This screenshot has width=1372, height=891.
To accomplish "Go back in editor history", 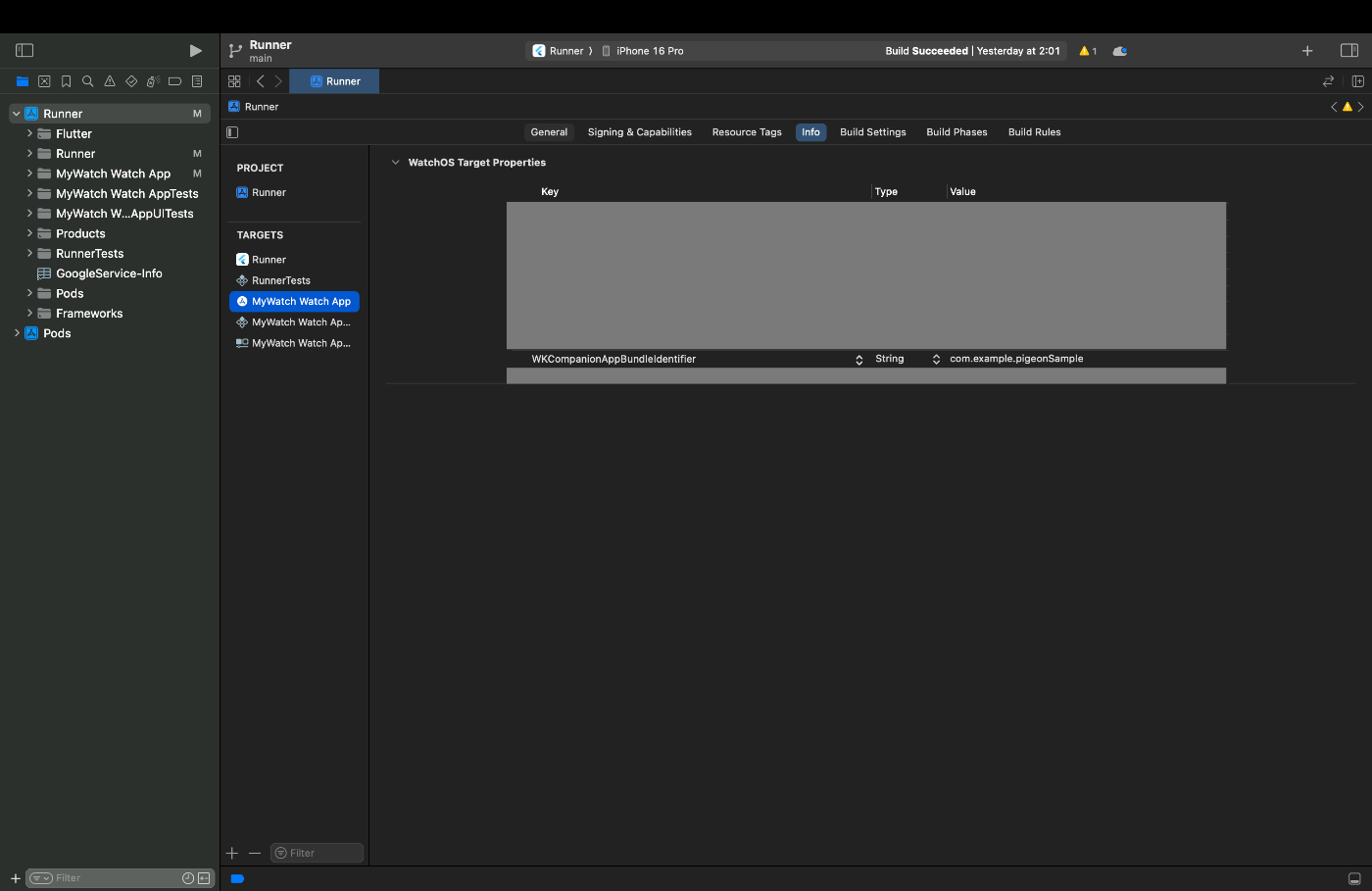I will click(x=260, y=81).
